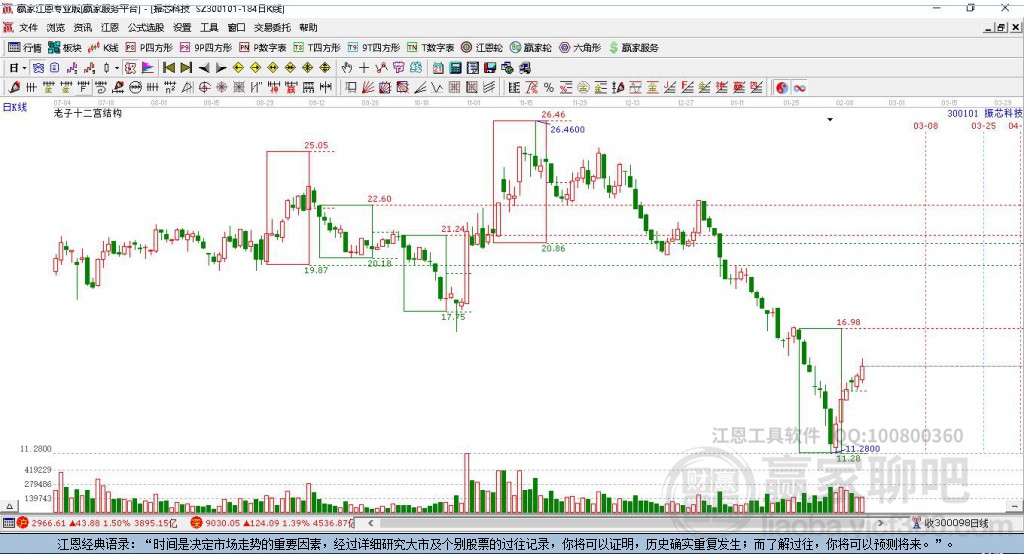Click the 板块 sector button
Viewport: 1024px width, 554px height.
(x=65, y=48)
